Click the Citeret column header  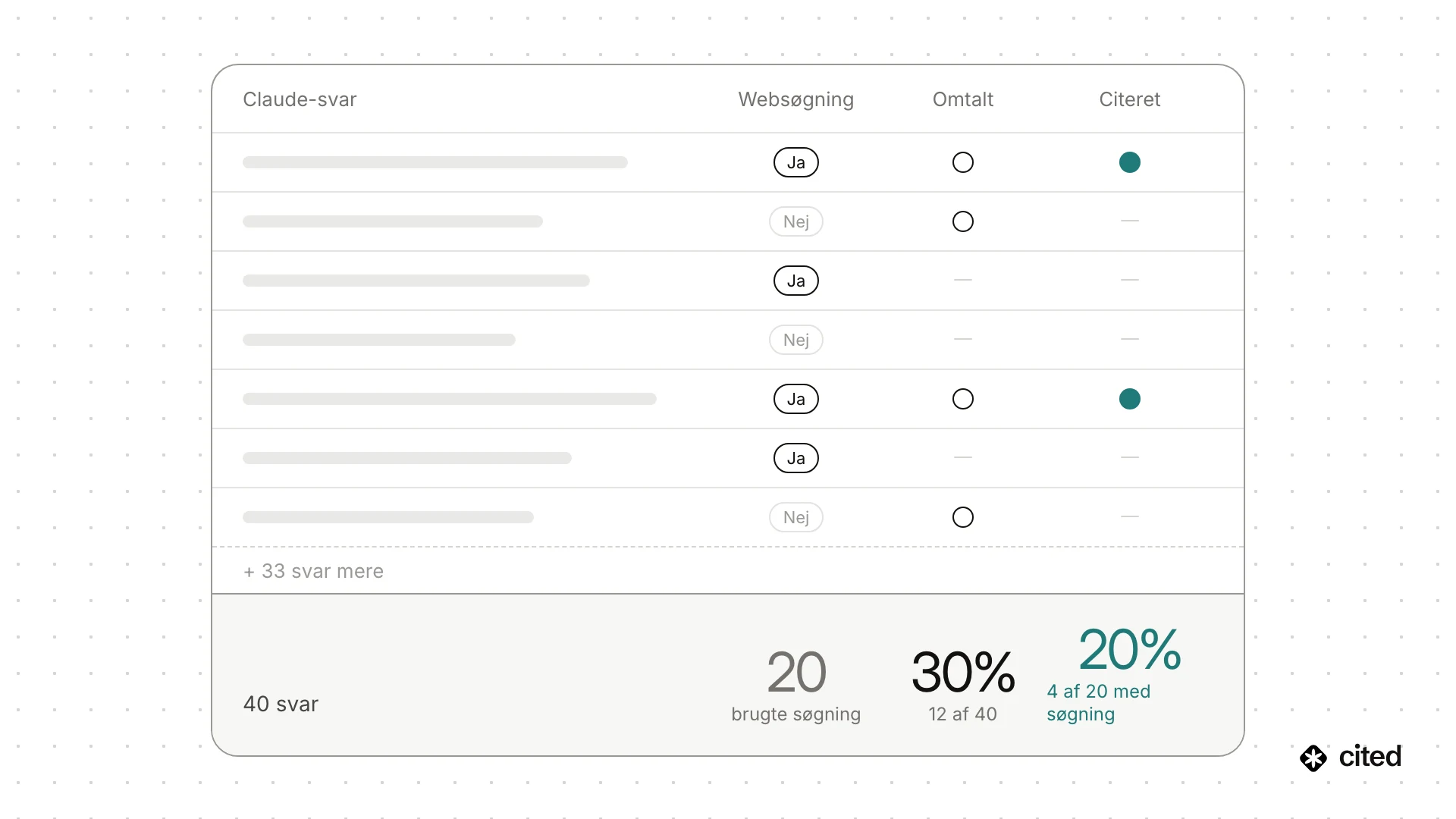[1130, 99]
